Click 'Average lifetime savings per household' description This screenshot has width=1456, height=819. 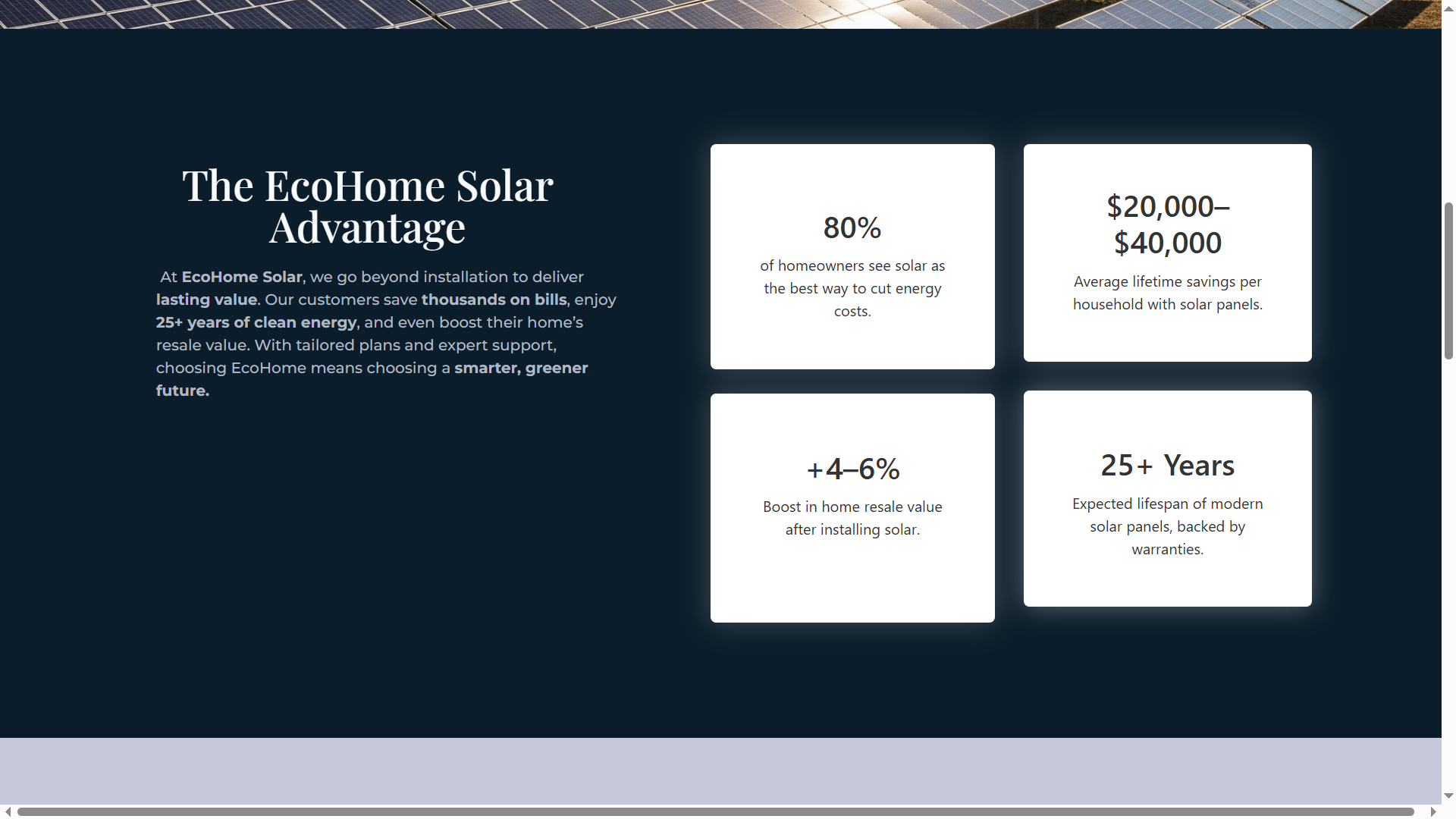(x=1167, y=293)
